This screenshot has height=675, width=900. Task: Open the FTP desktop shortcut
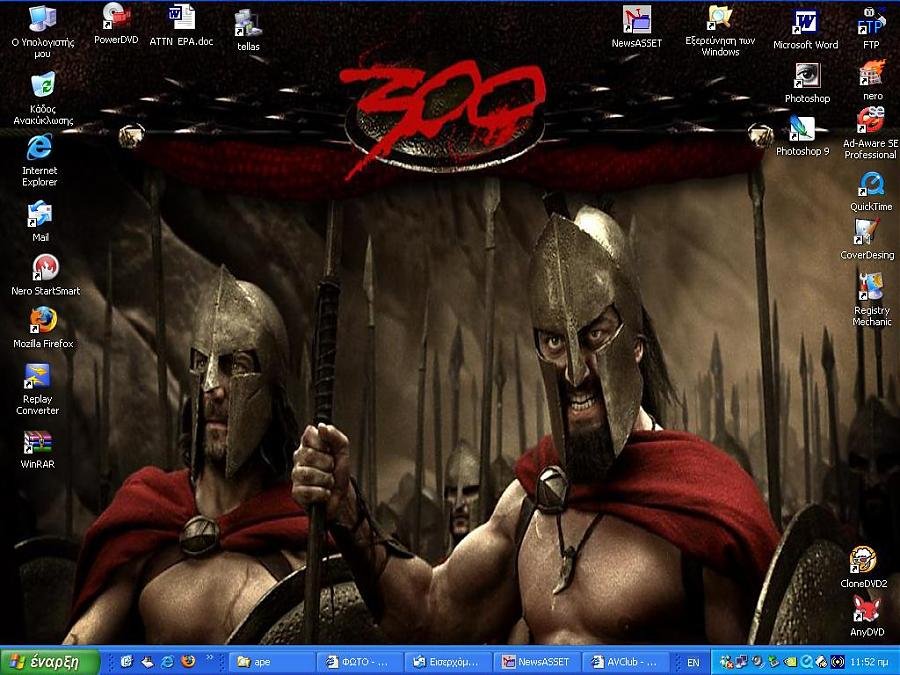point(871,28)
